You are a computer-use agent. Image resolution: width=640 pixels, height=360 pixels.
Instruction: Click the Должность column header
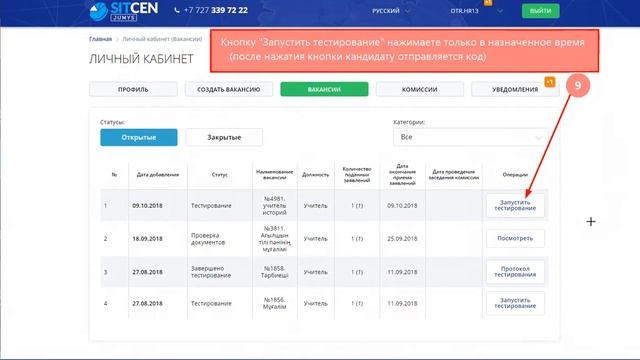point(316,175)
